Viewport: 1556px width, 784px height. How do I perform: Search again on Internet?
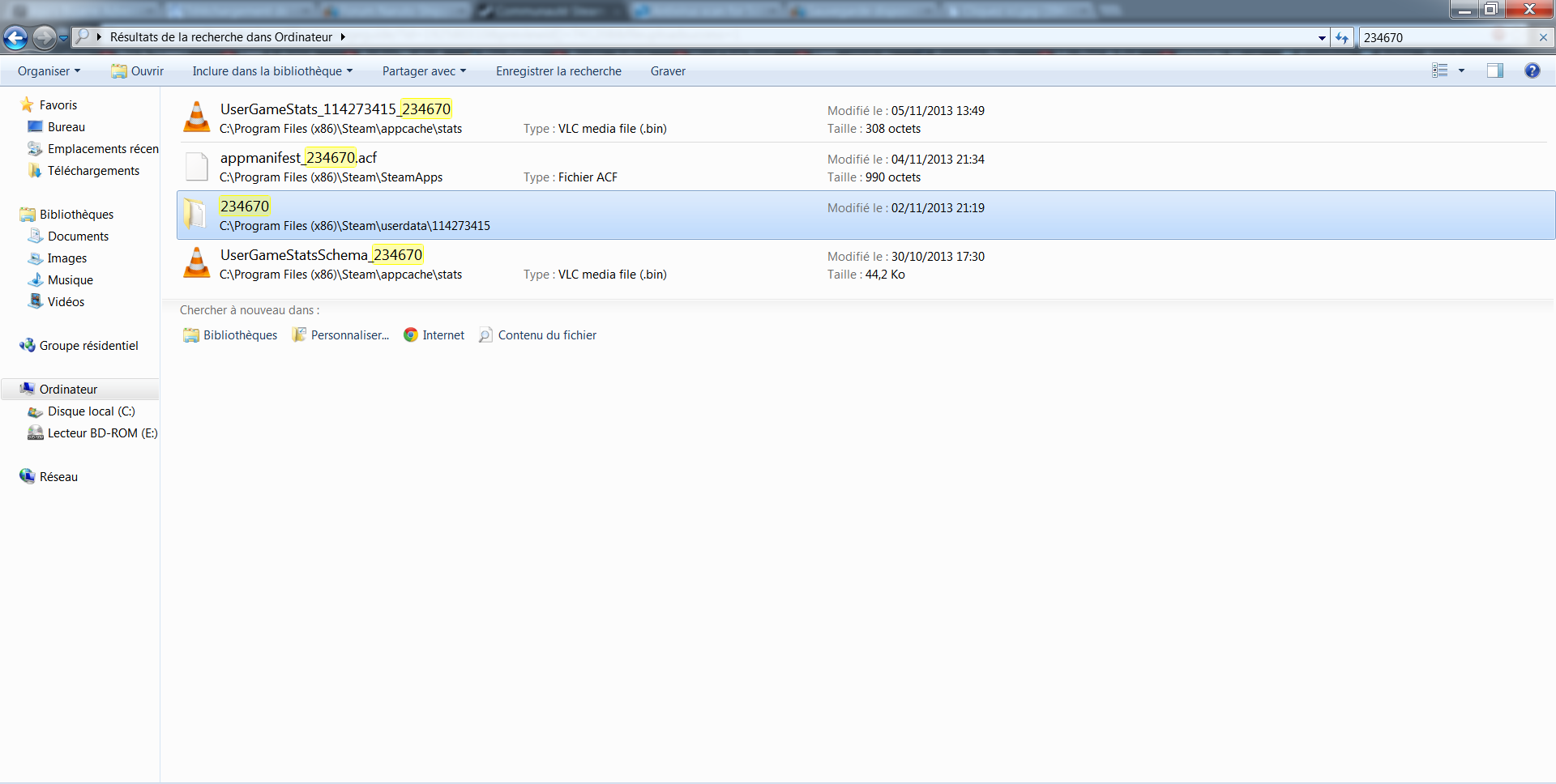click(434, 335)
